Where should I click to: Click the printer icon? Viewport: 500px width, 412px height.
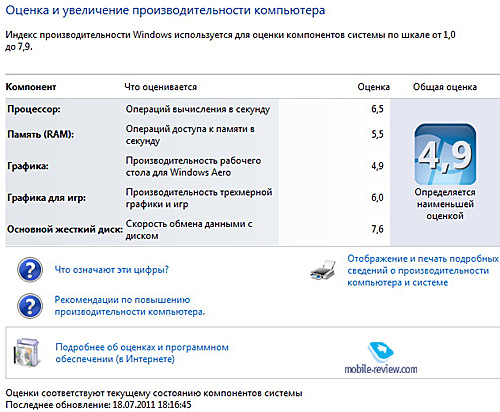[x=323, y=270]
